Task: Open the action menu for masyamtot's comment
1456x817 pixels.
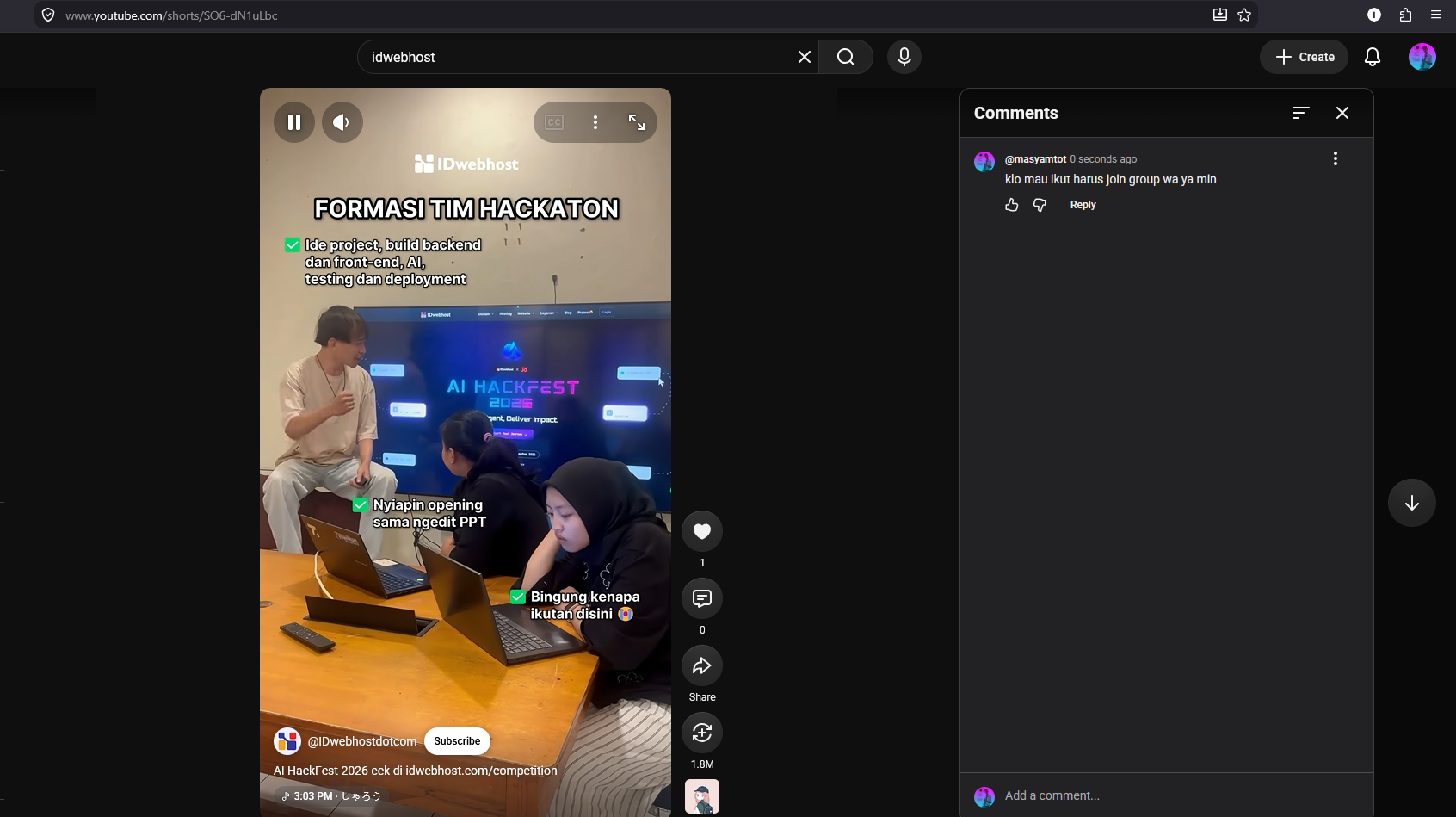Action: (1336, 158)
